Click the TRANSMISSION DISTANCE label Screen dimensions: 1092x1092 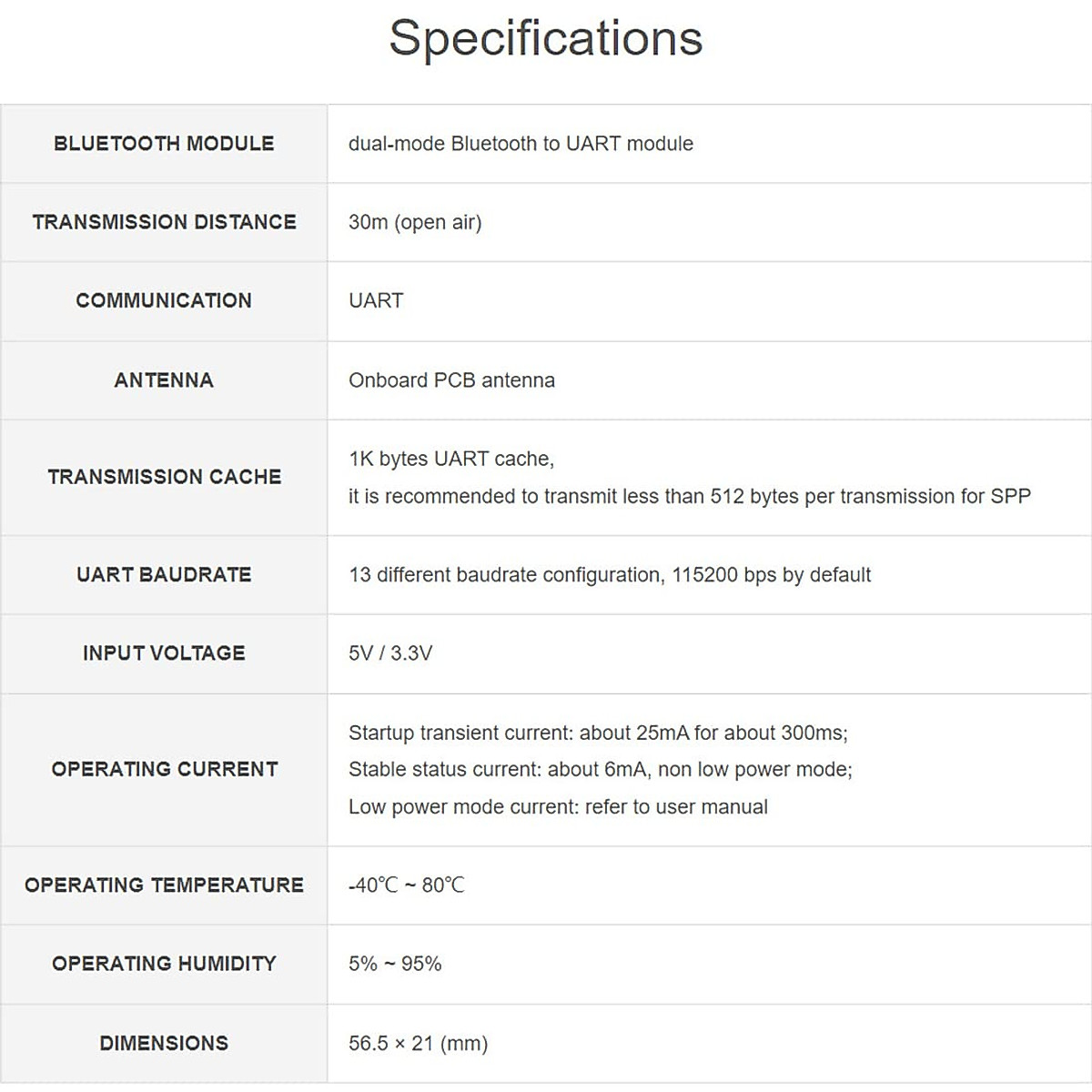click(164, 222)
